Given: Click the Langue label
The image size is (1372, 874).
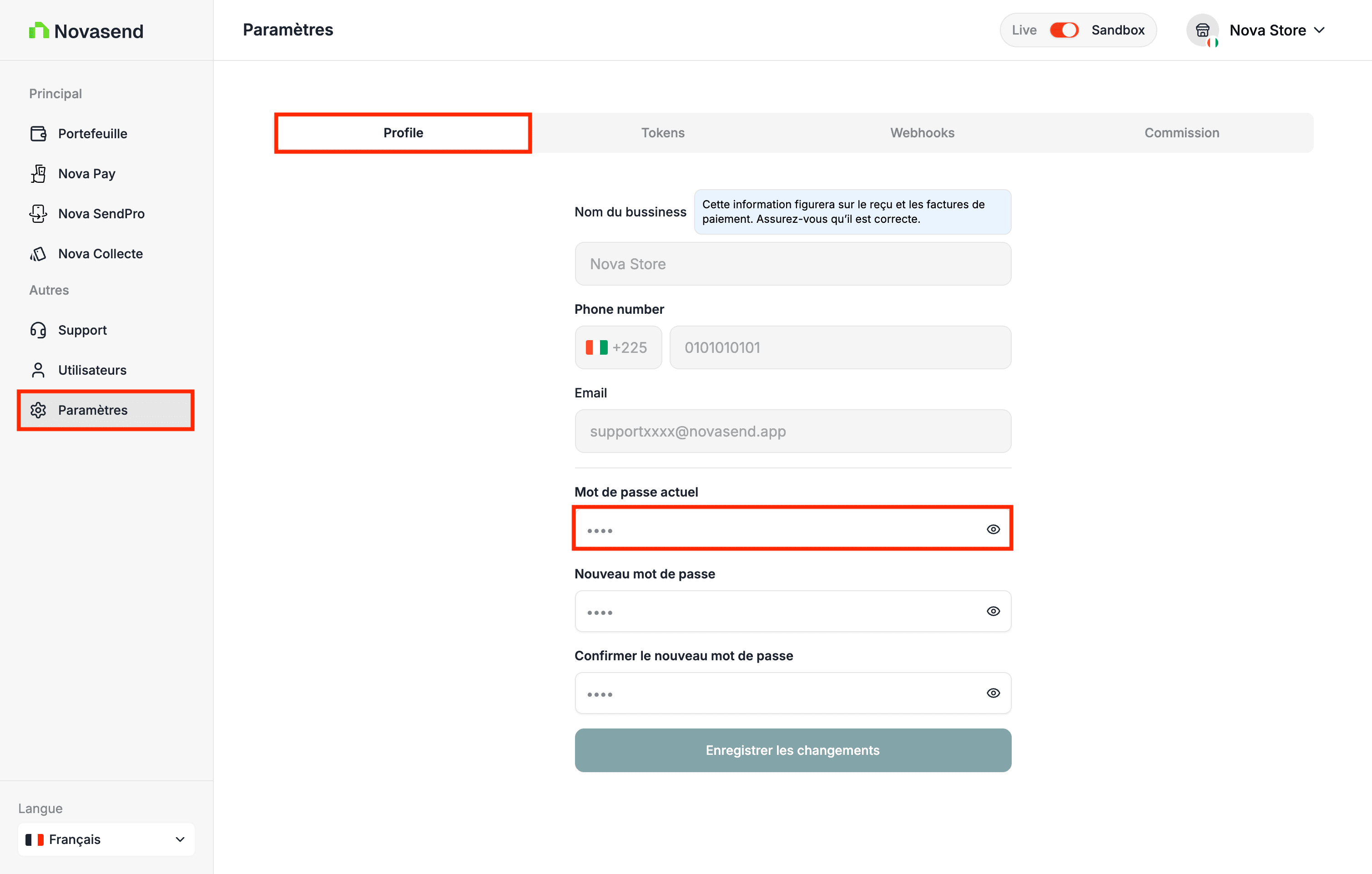Looking at the screenshot, I should pos(40,809).
